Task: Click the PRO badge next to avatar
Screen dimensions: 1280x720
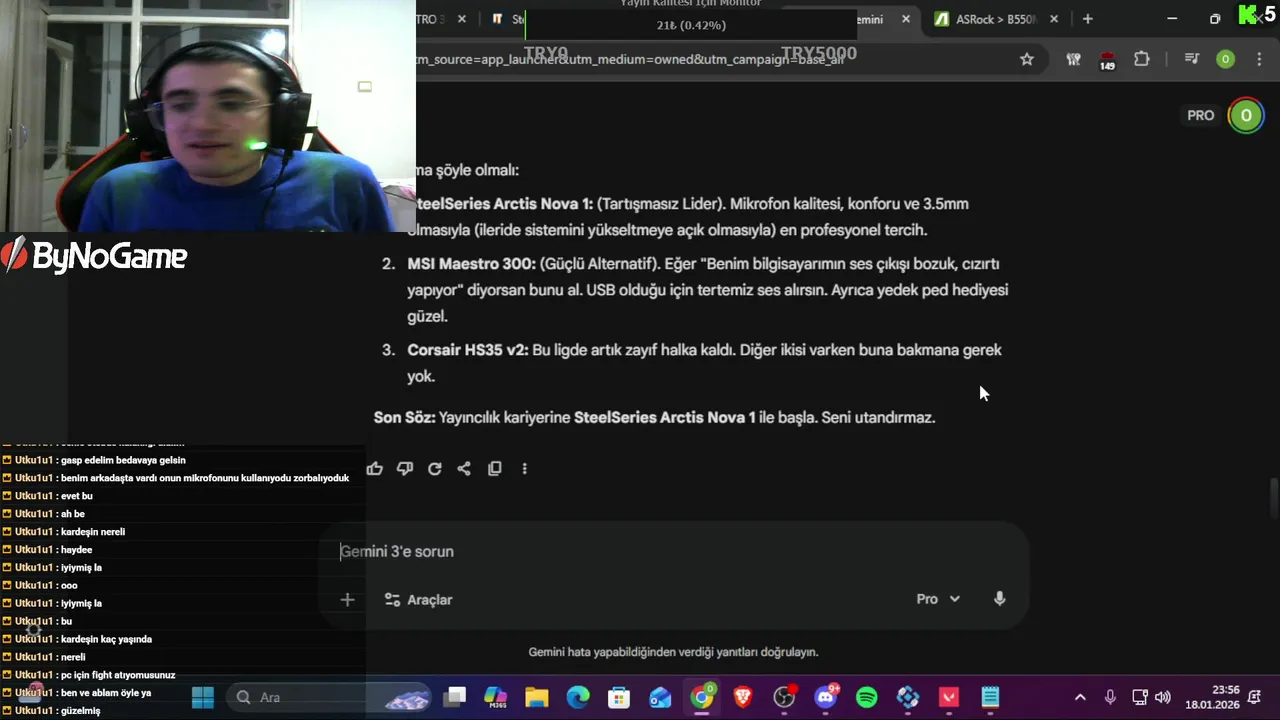Action: [x=1200, y=115]
